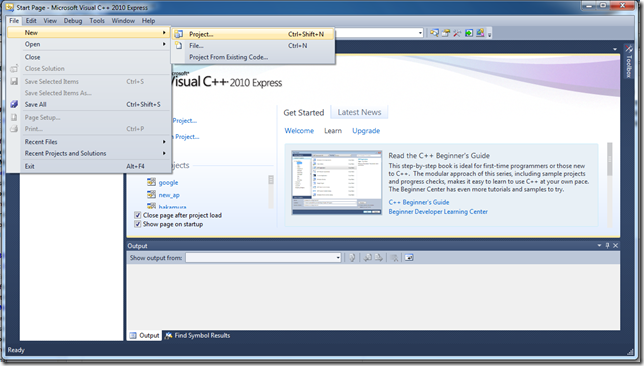Image resolution: width=644 pixels, height=366 pixels.
Task: Switch to the Latest News tab
Action: 359,112
